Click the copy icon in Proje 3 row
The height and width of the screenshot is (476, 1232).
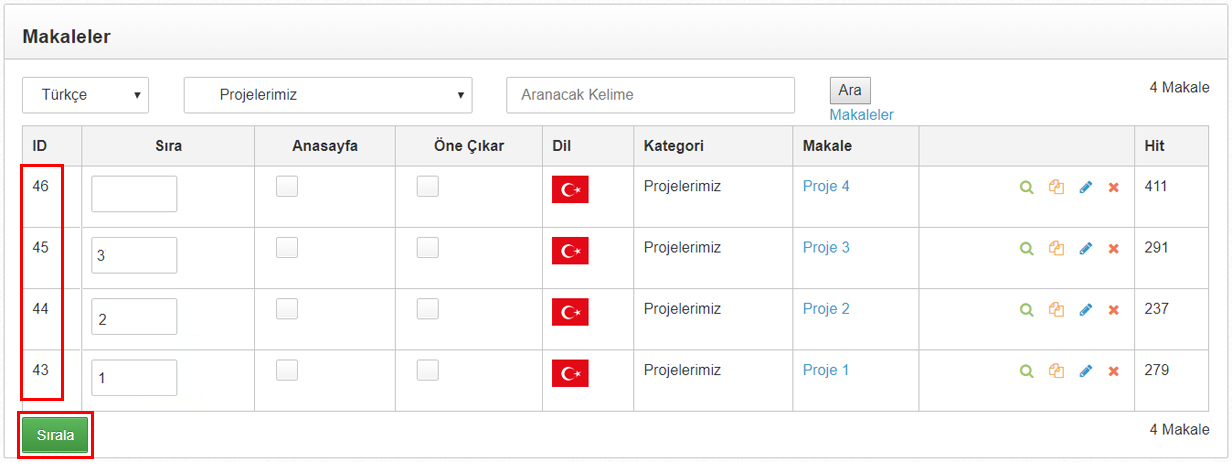[x=1056, y=248]
